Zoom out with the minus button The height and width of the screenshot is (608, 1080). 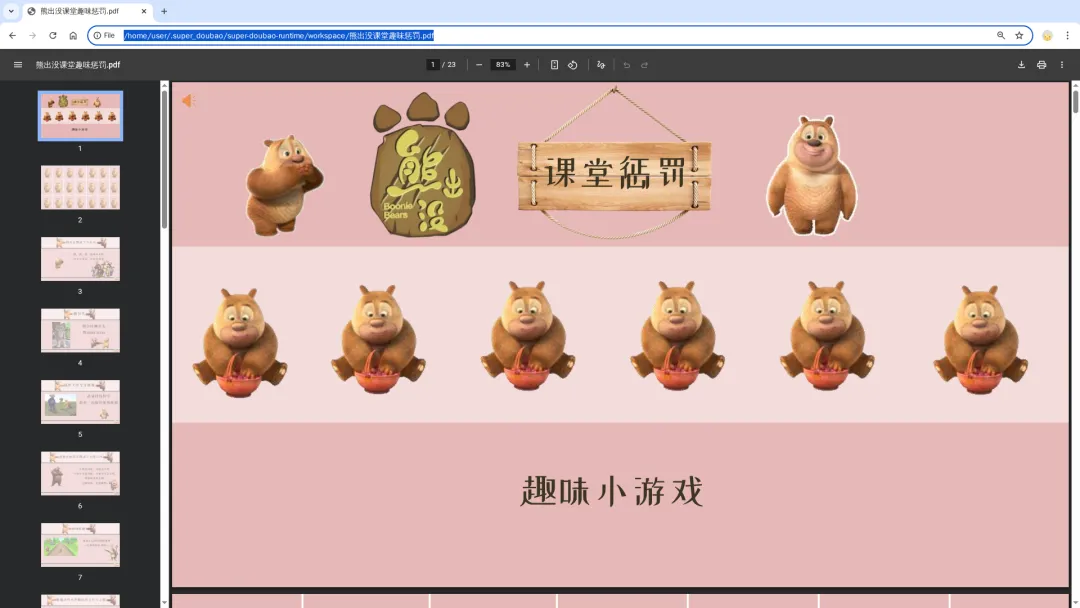point(479,65)
